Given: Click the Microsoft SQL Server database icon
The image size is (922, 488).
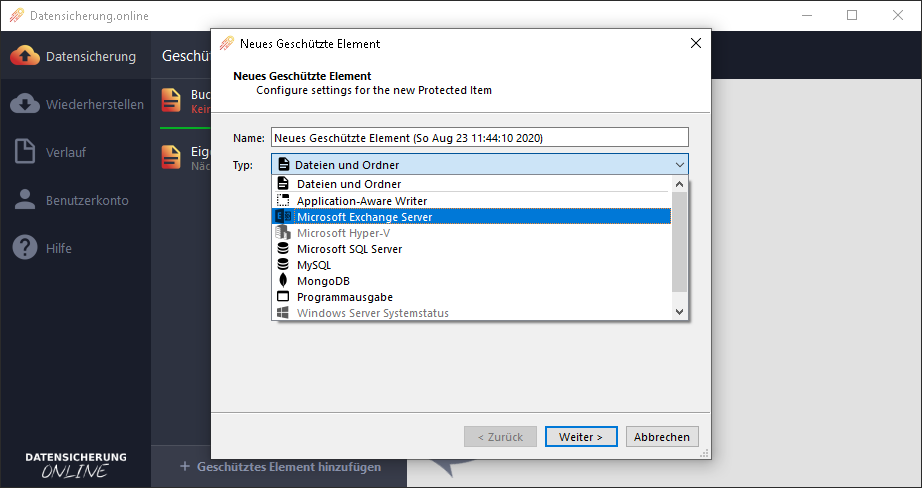Looking at the screenshot, I should (283, 249).
